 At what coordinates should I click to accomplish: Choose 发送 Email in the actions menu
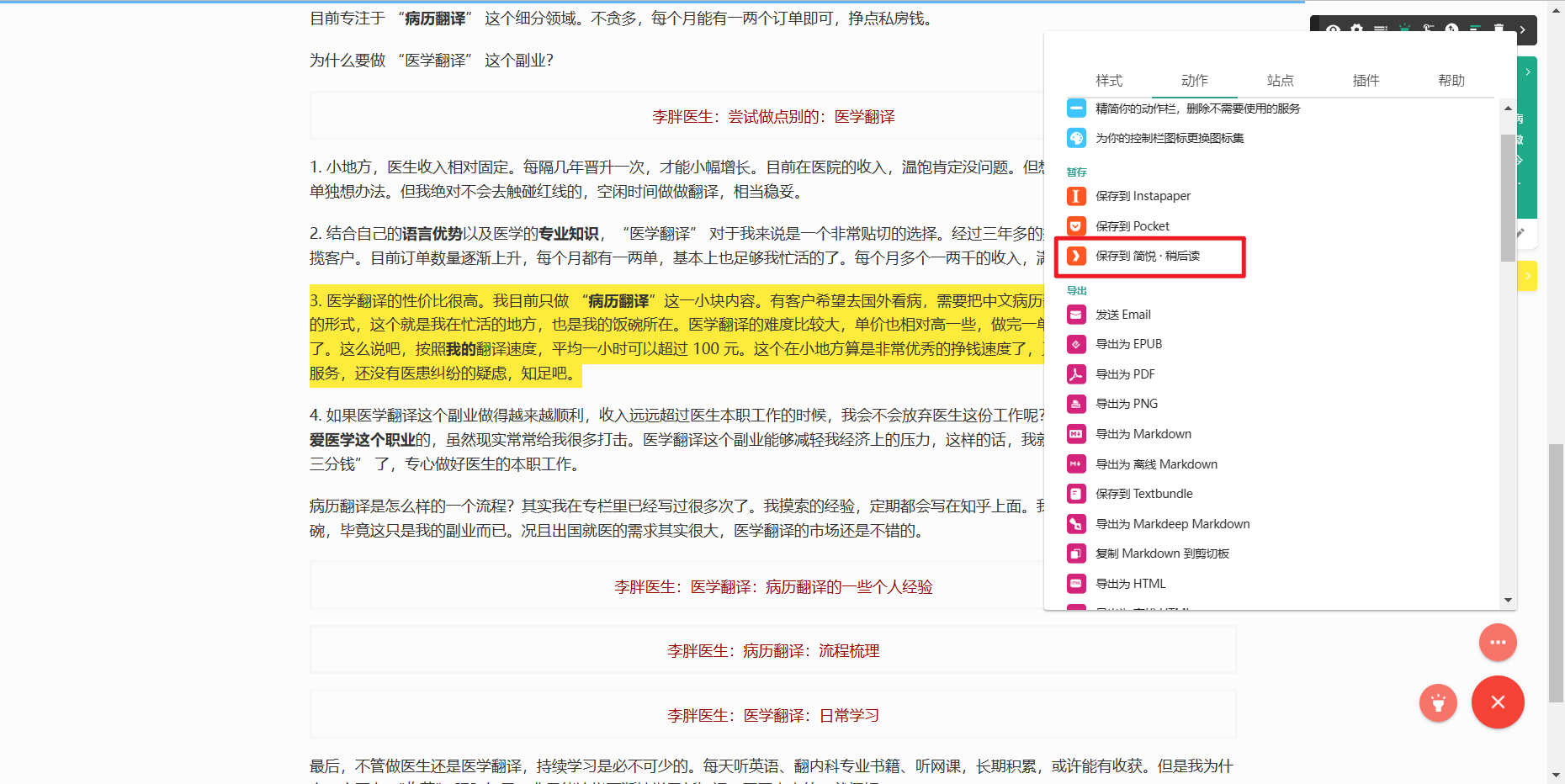coord(1124,314)
